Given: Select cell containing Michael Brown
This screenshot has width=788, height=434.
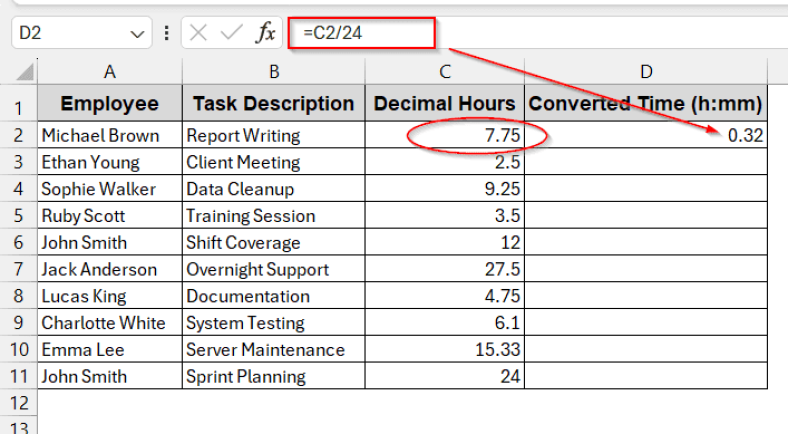Looking at the screenshot, I should 110,135.
